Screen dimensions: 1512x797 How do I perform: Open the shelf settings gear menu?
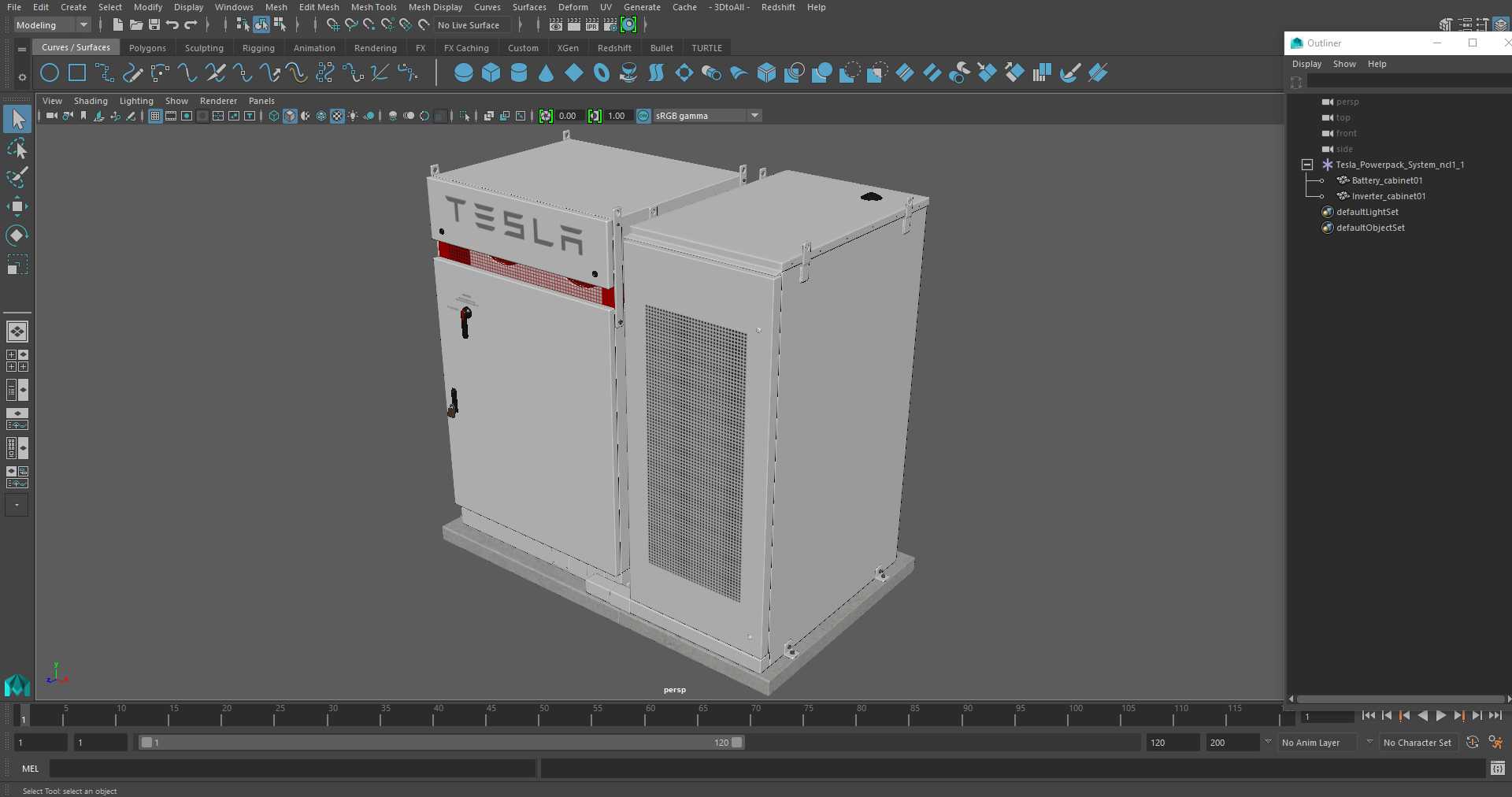tap(22, 76)
